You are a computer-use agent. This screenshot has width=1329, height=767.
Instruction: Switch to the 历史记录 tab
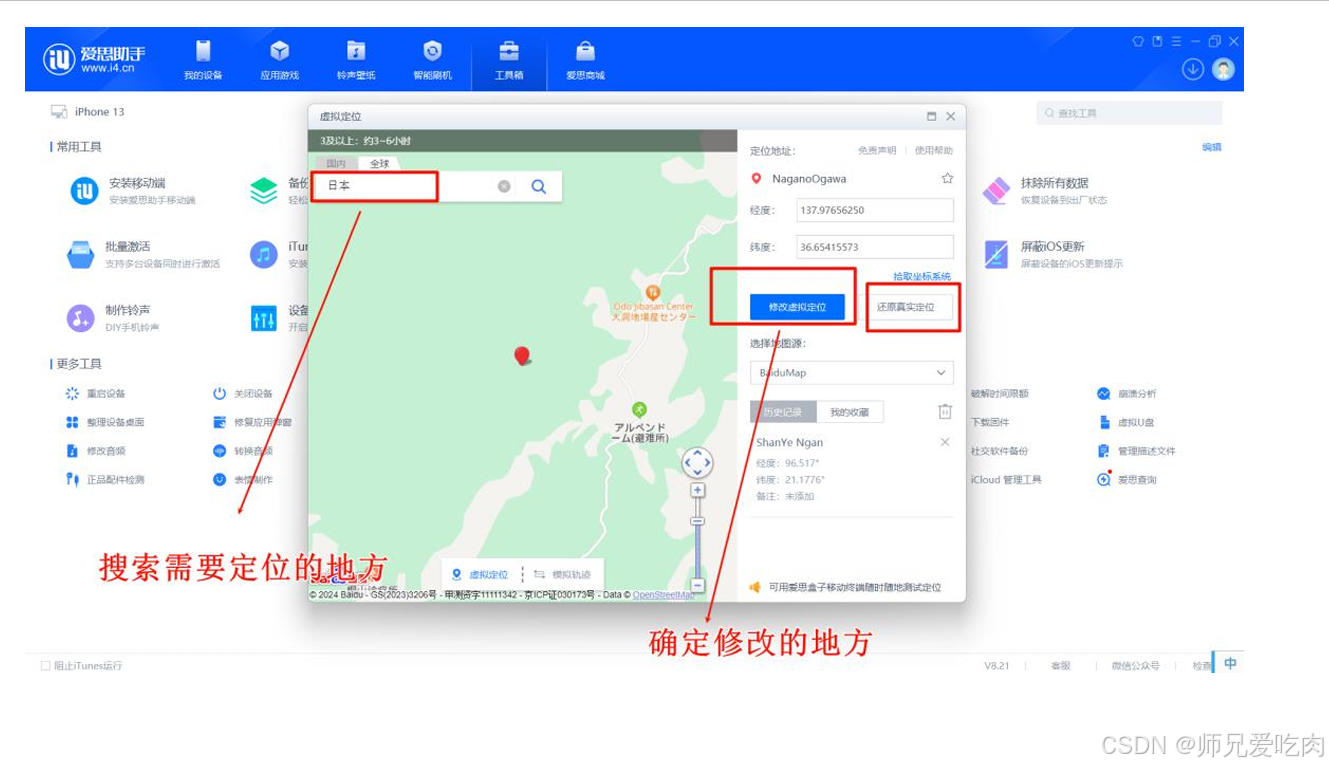[x=783, y=412]
